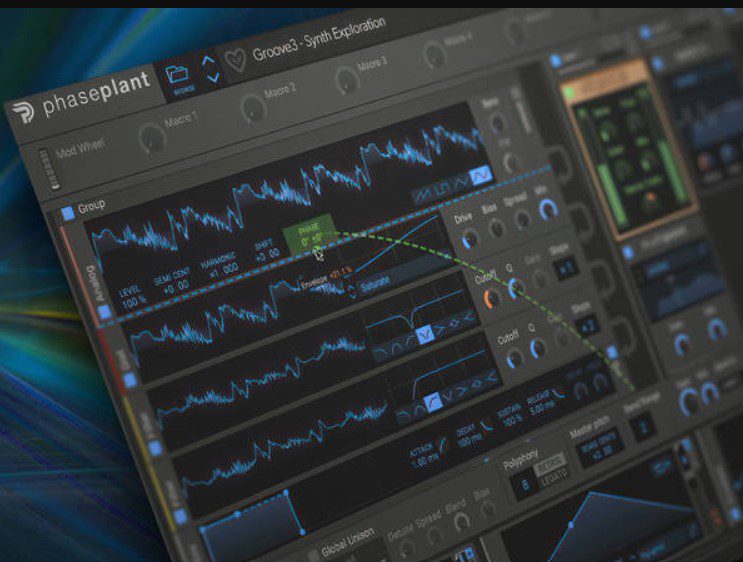The width and height of the screenshot is (743, 562).
Task: Click the ATTACK envelope value
Action: [x=423, y=454]
